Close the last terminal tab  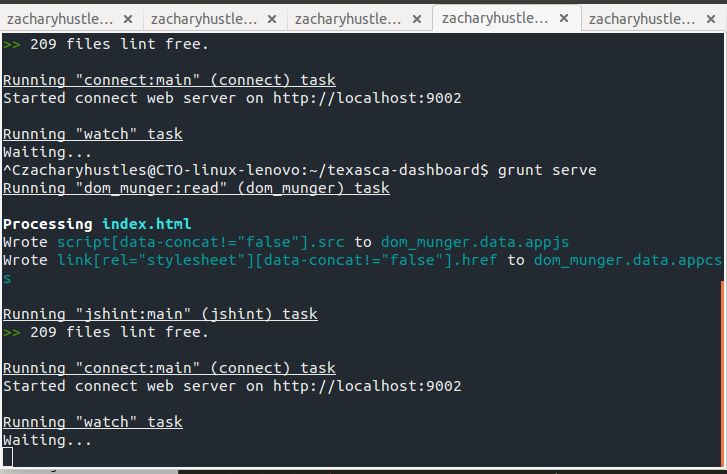click(711, 19)
